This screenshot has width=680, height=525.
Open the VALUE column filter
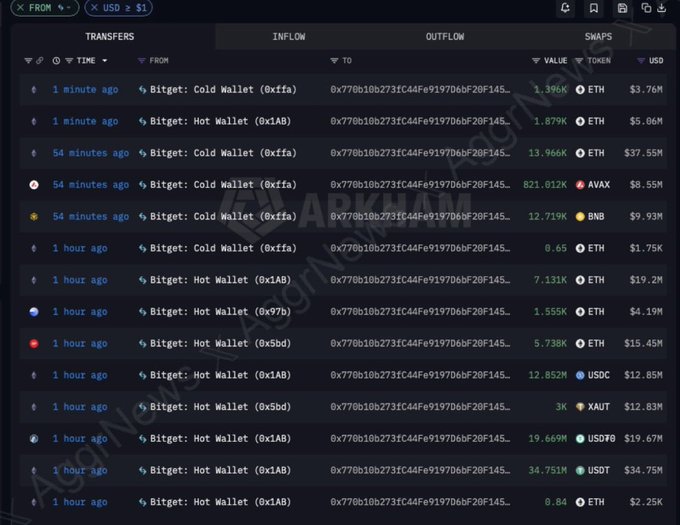pyautogui.click(x=536, y=61)
